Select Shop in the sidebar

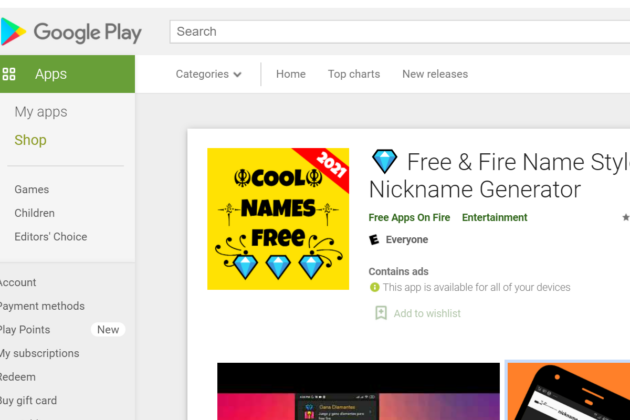click(31, 140)
